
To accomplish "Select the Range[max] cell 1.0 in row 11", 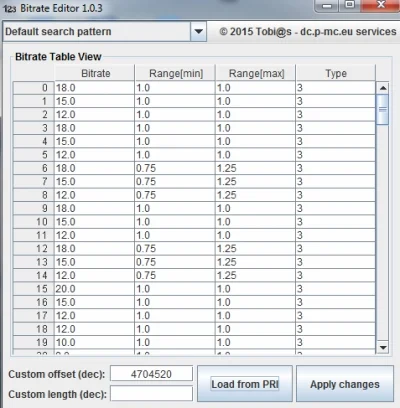I will 256,235.
